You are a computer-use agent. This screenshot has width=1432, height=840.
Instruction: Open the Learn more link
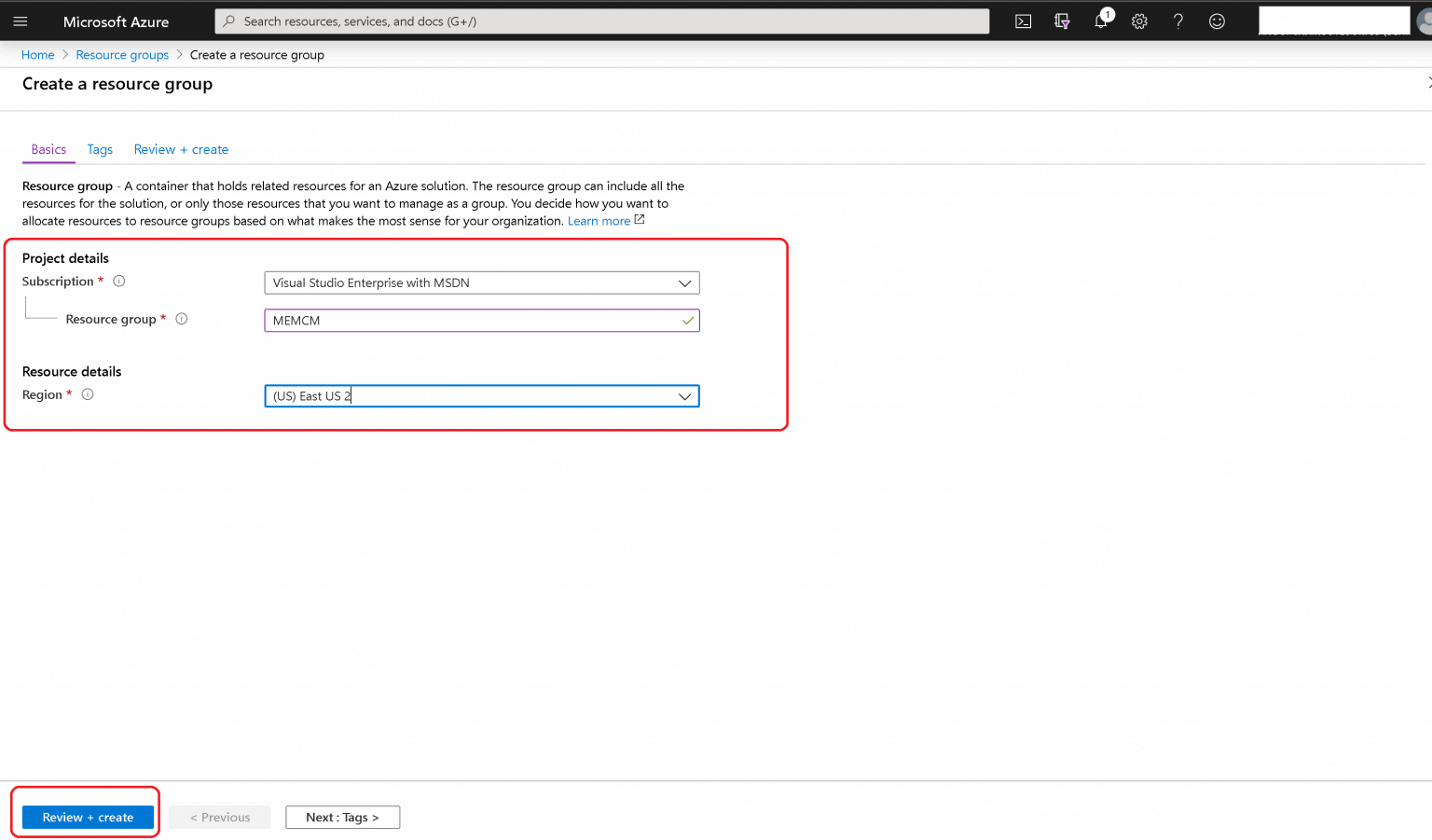(599, 220)
